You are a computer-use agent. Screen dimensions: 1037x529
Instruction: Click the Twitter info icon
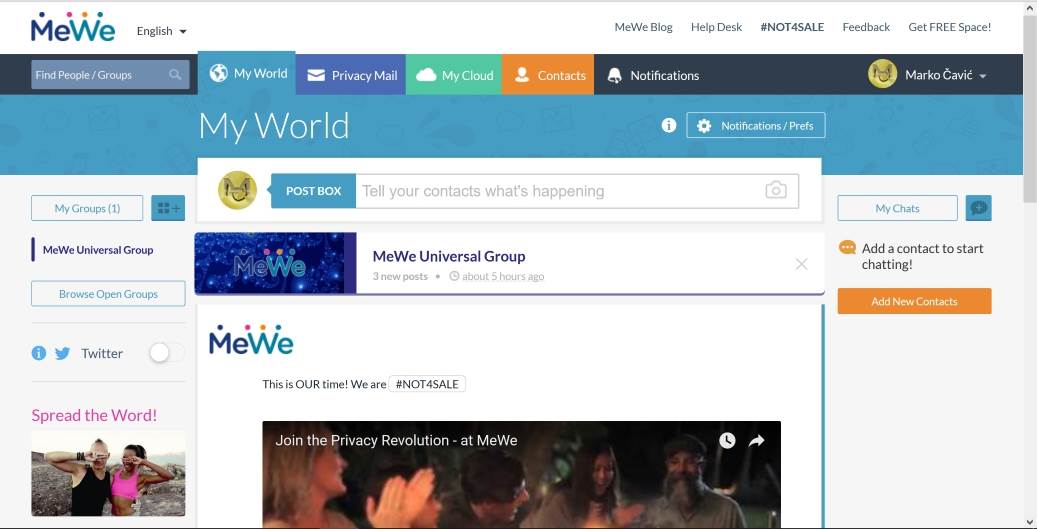[x=39, y=353]
